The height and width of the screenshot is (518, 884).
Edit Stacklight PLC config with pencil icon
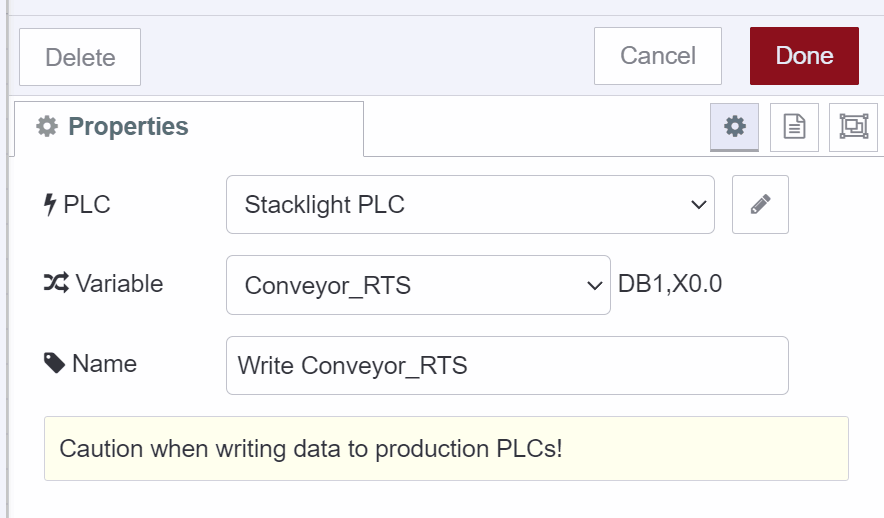(x=760, y=205)
